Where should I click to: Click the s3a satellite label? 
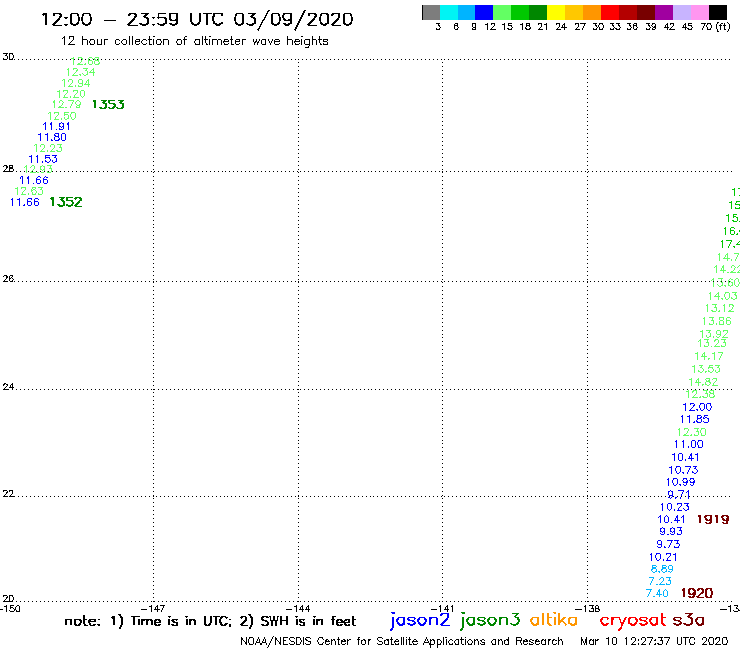688,620
